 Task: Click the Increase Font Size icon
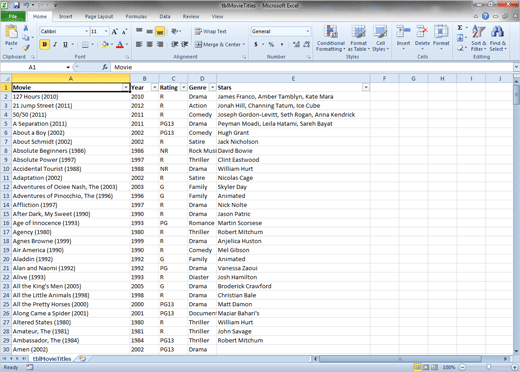pos(114,32)
